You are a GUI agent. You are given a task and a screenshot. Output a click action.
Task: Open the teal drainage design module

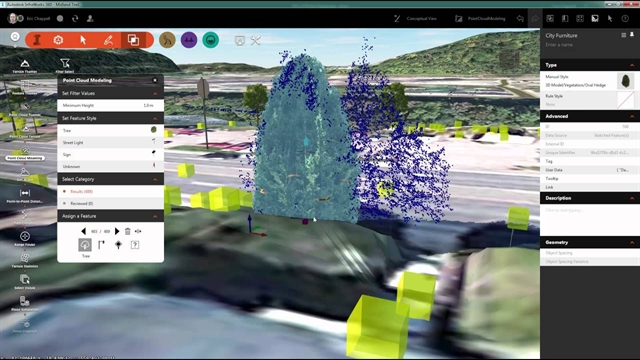tap(211, 40)
